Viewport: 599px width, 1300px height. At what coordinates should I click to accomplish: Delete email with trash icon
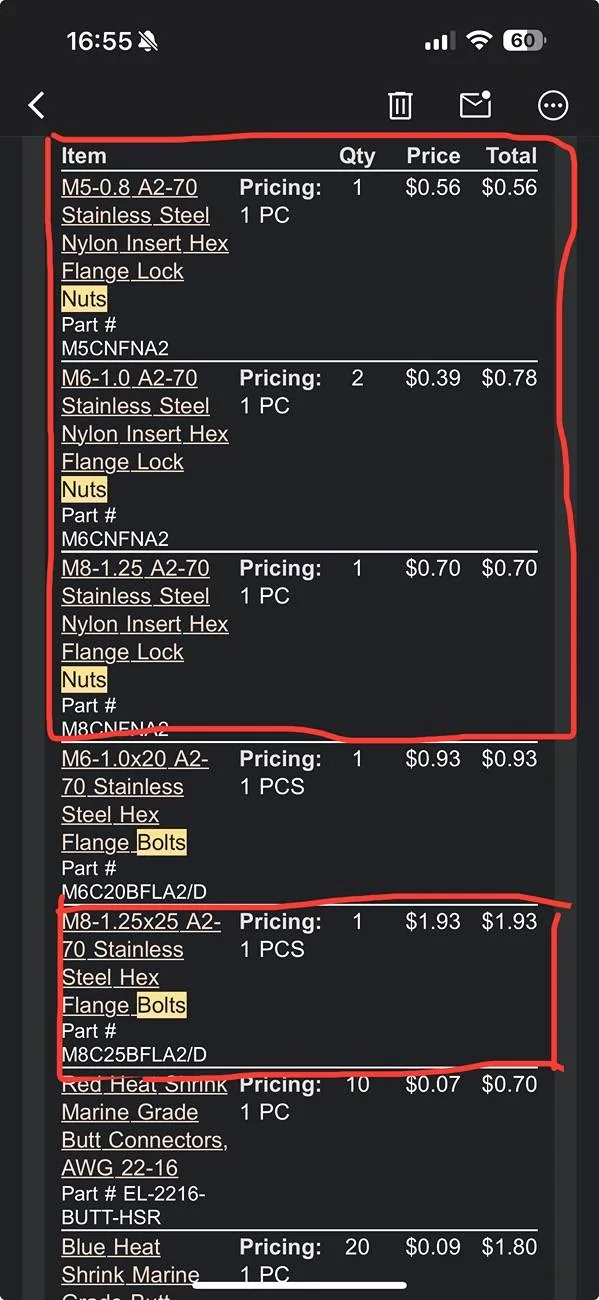coord(400,105)
